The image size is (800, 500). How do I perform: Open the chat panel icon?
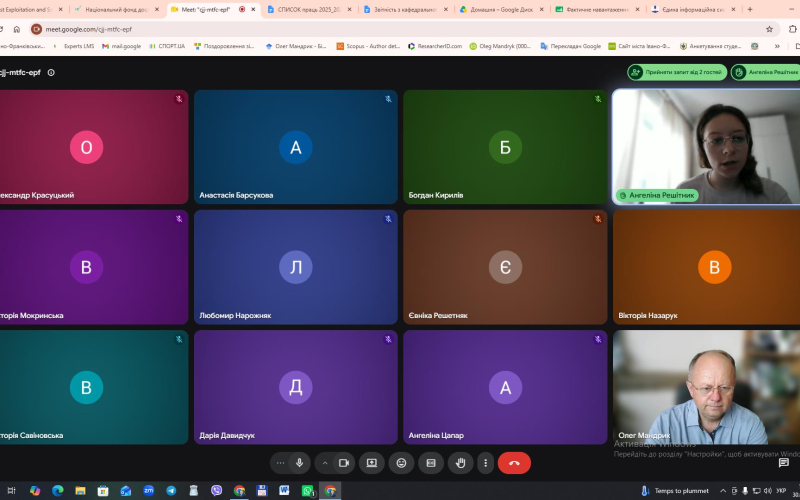(783, 463)
